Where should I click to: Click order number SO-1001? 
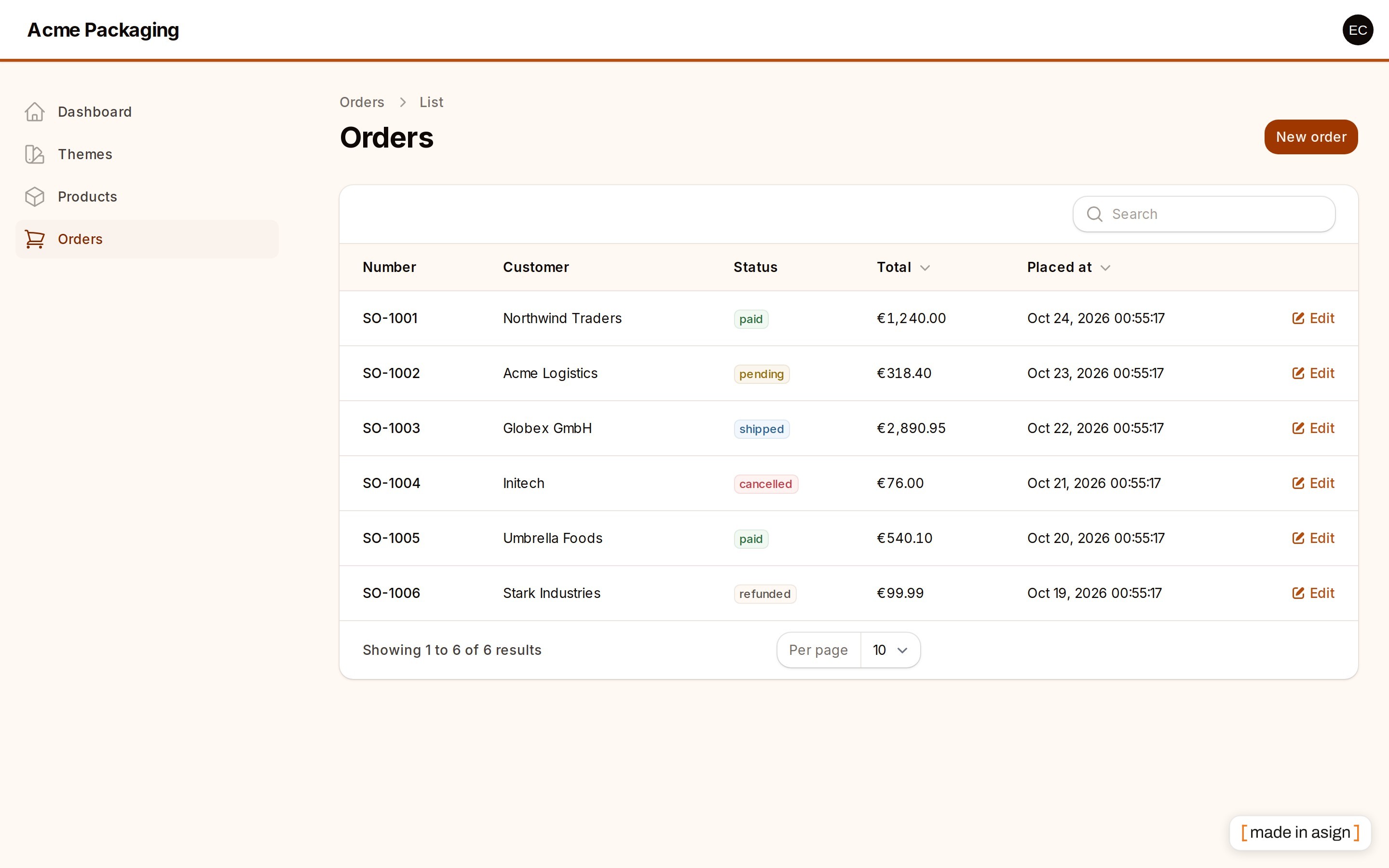[390, 318]
